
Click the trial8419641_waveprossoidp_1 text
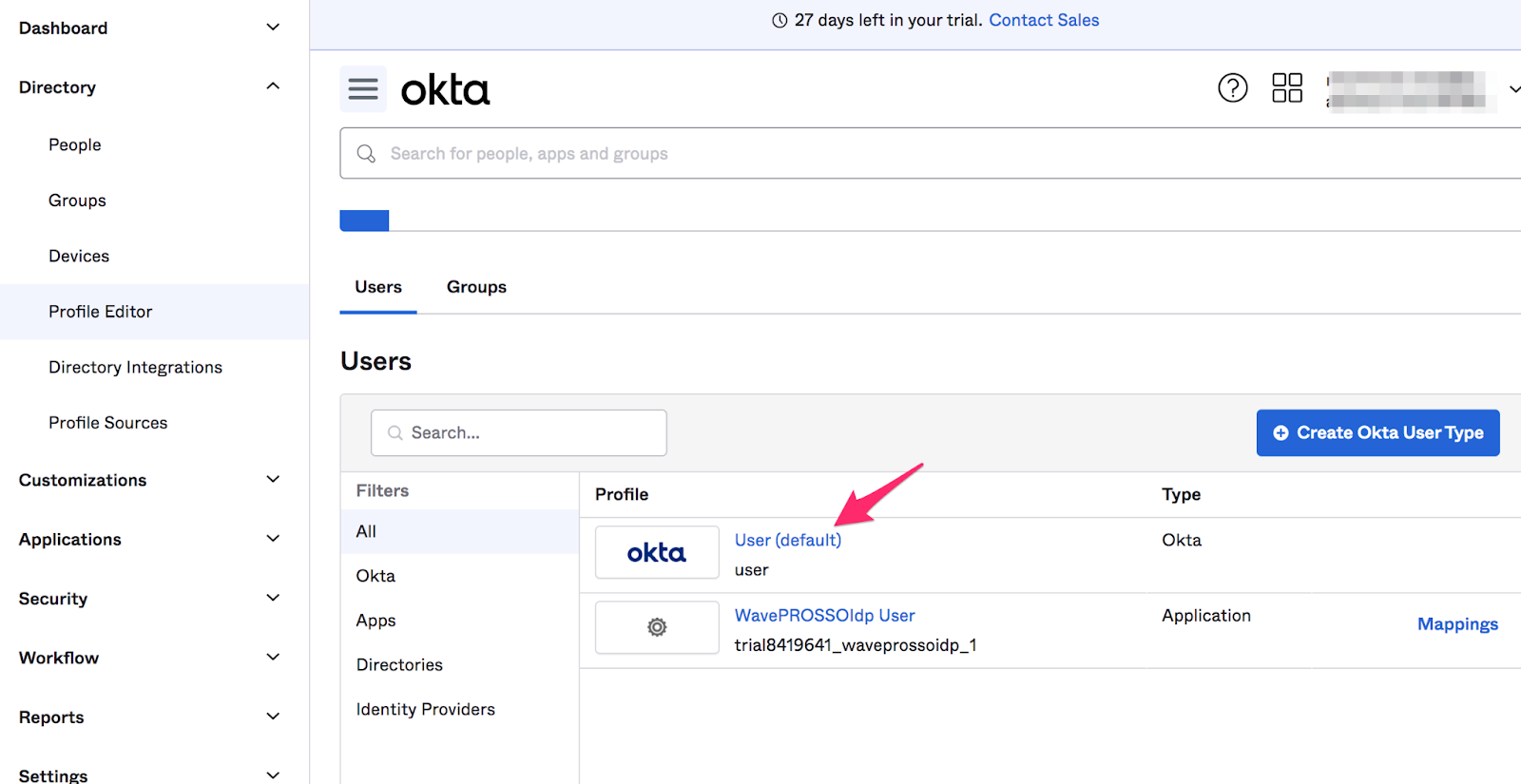856,645
